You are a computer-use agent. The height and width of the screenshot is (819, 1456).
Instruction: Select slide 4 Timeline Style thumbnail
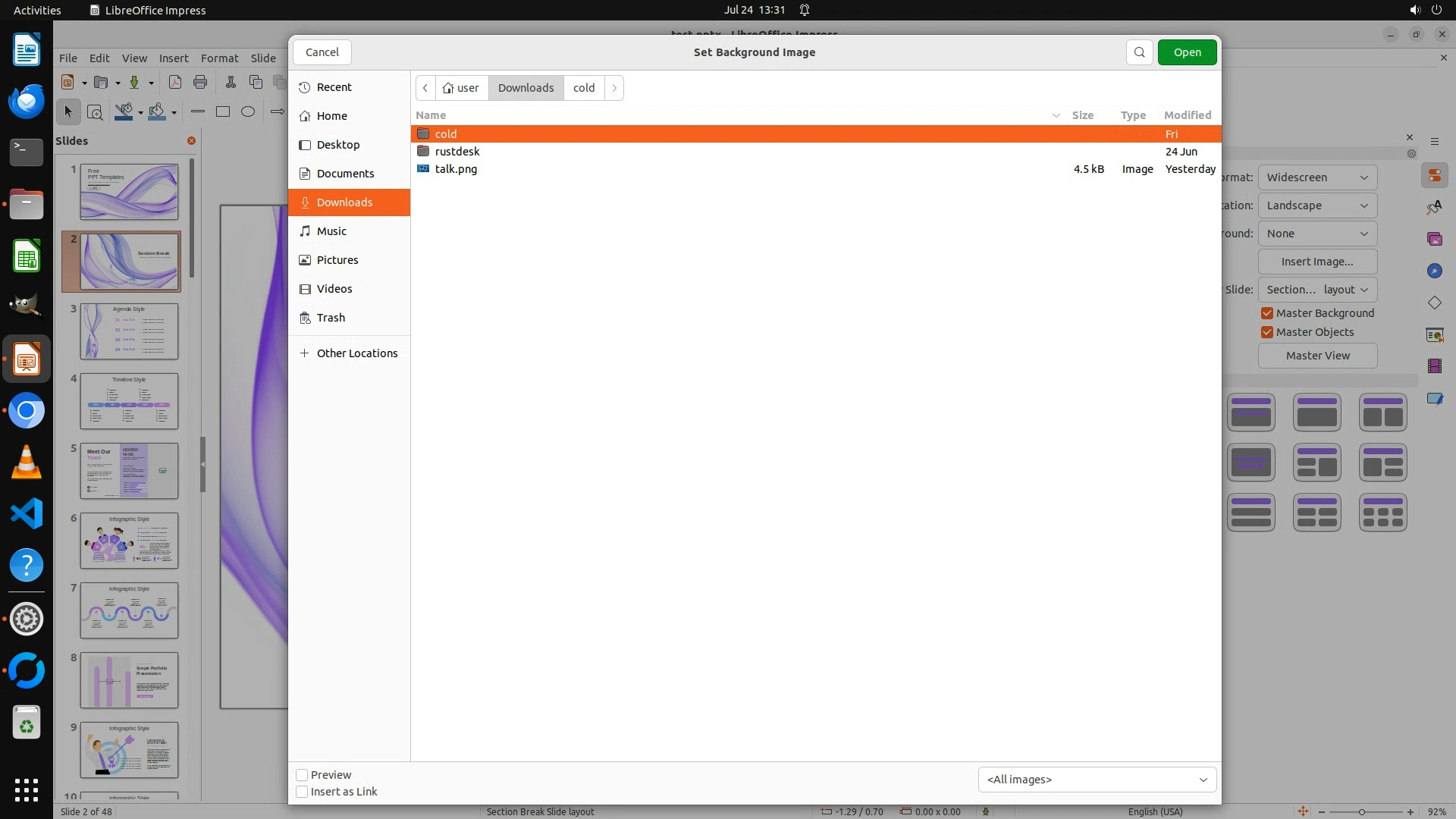(129, 401)
